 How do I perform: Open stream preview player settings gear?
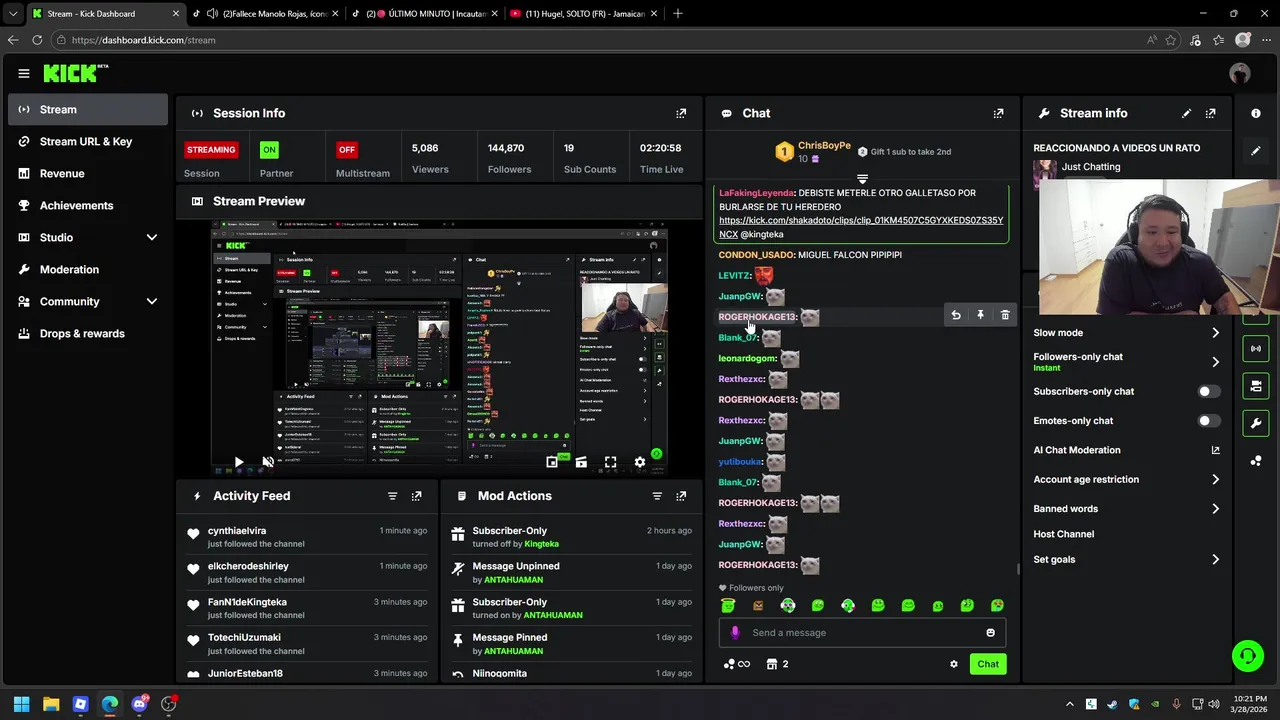coord(640,462)
